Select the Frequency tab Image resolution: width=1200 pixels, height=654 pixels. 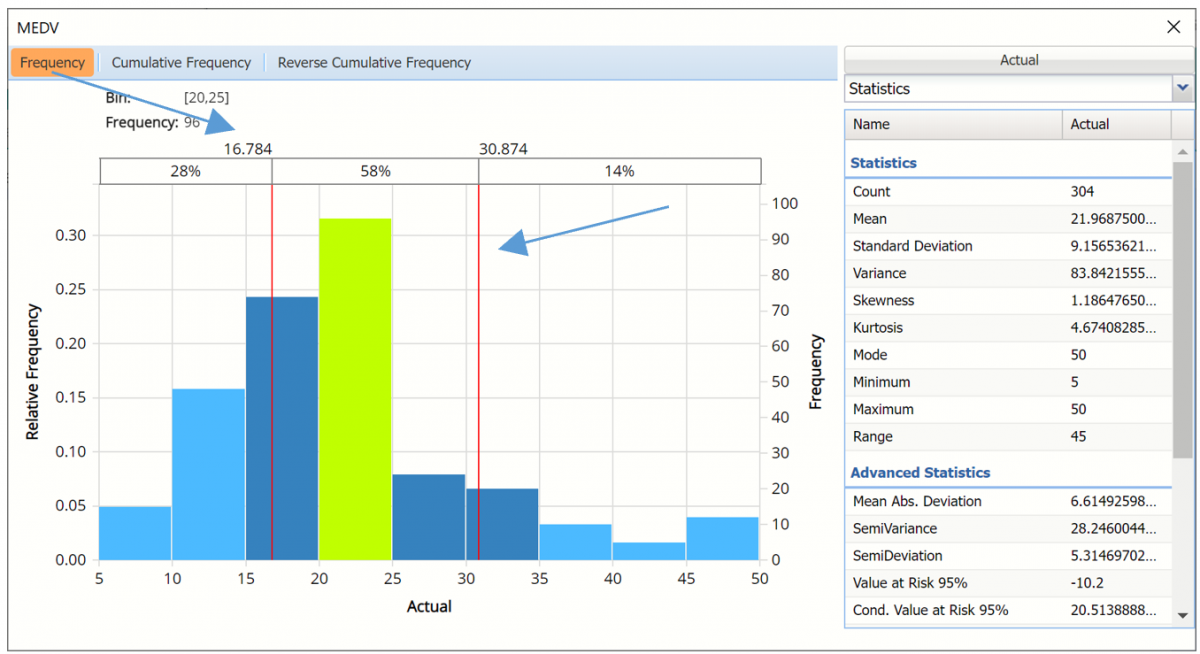tap(53, 62)
